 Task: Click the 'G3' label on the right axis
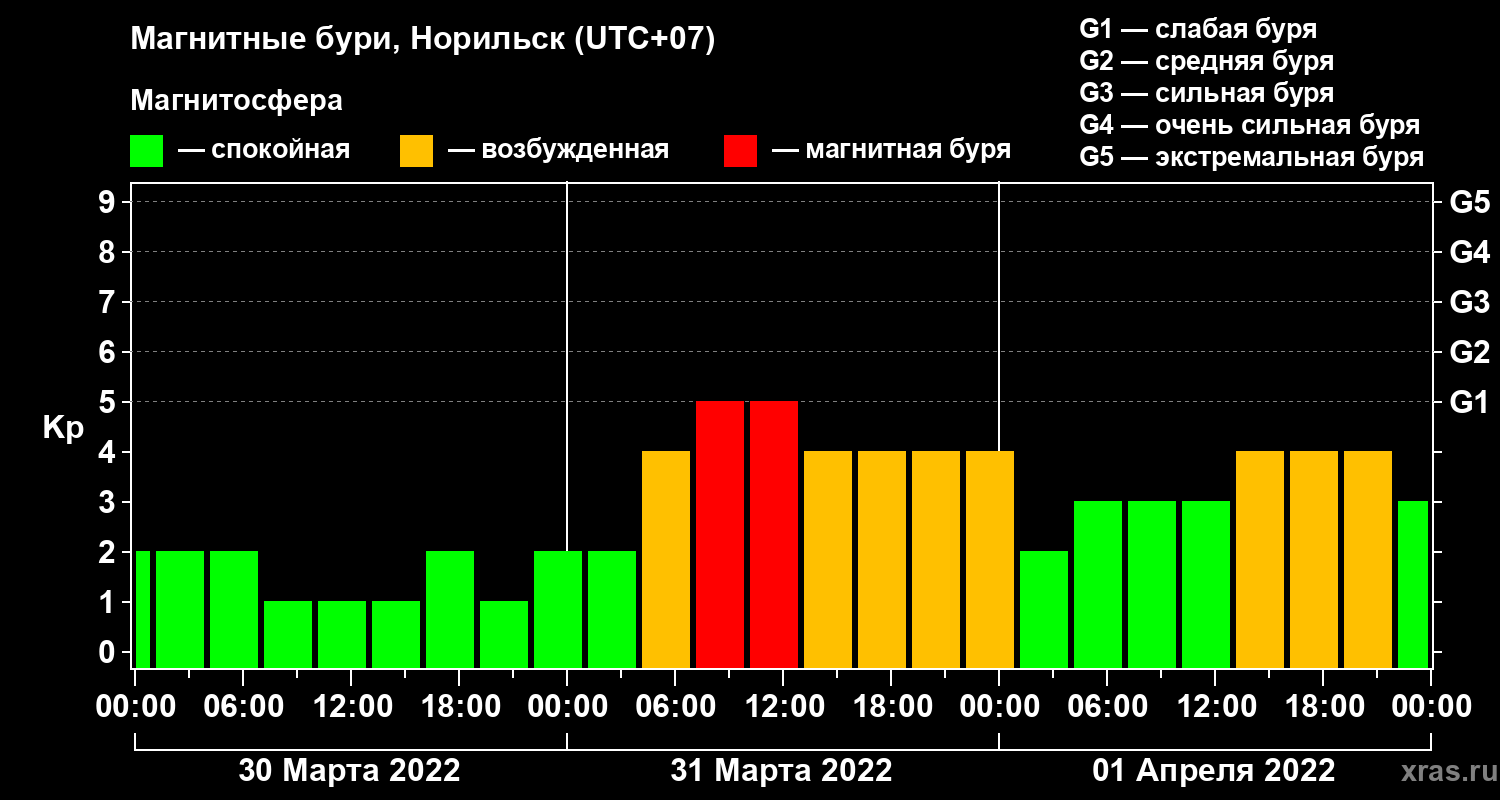pos(1469,302)
